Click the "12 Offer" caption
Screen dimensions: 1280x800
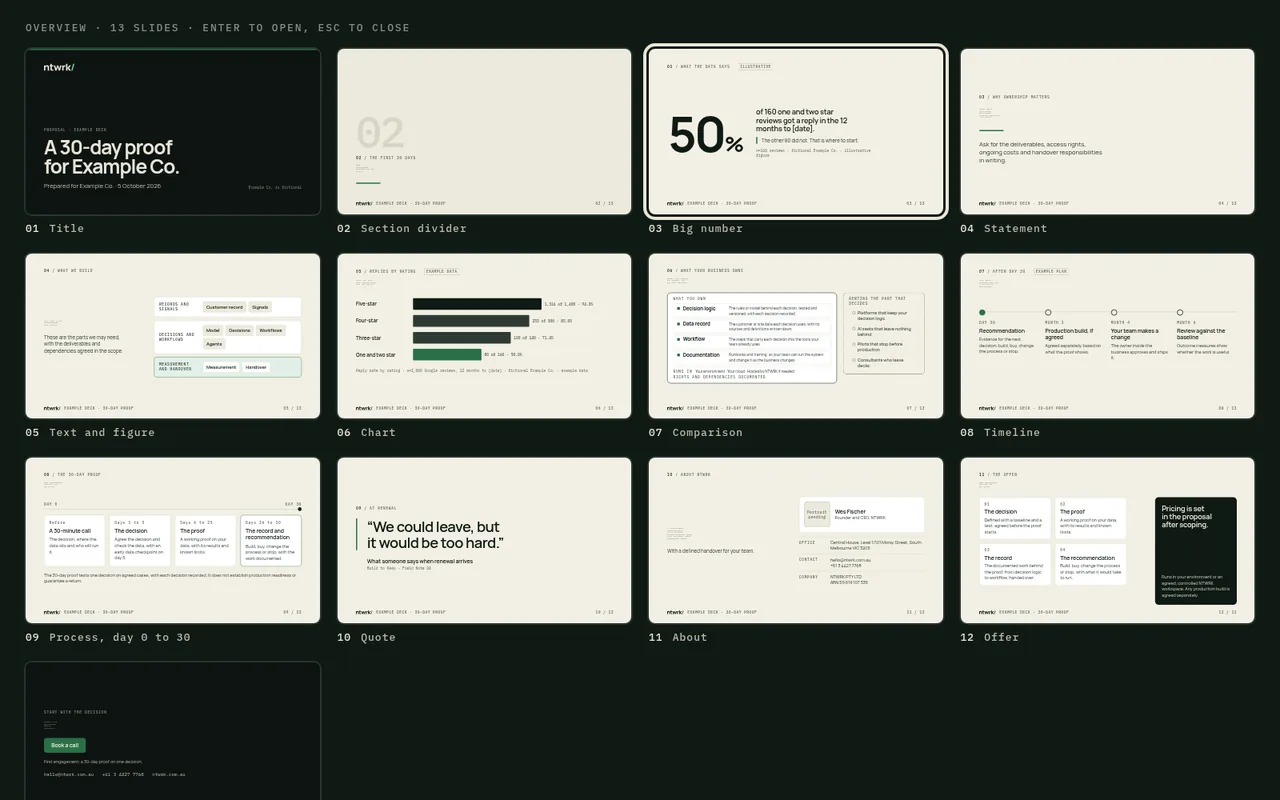point(990,637)
